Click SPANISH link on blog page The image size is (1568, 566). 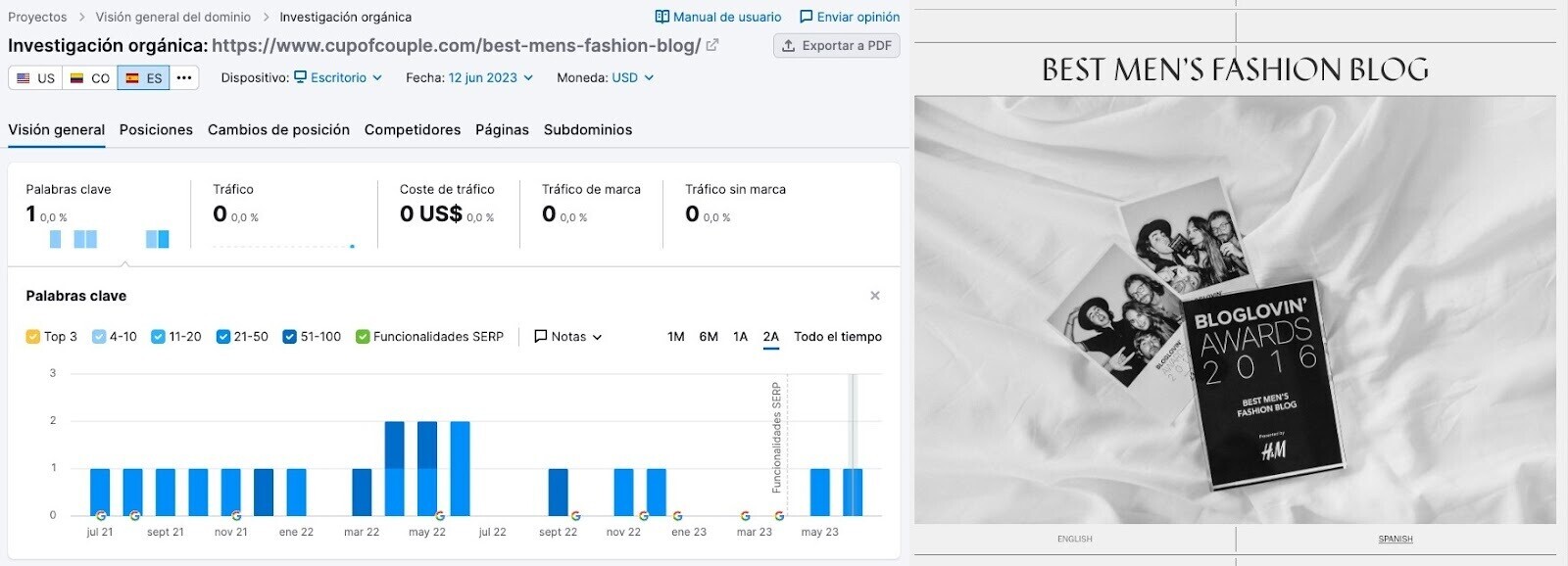(x=1396, y=539)
